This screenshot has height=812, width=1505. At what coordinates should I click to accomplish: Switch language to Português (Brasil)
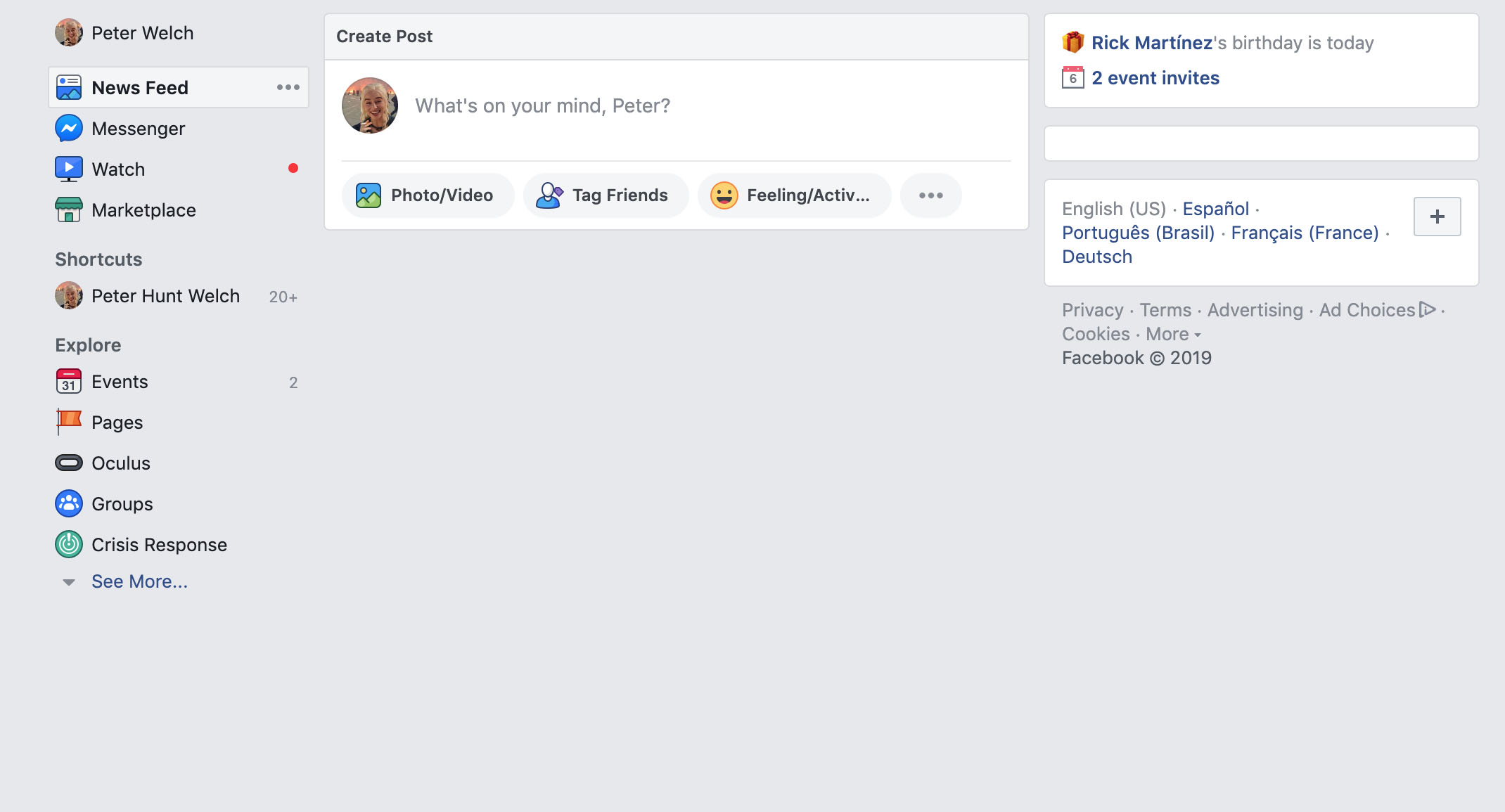click(1139, 233)
